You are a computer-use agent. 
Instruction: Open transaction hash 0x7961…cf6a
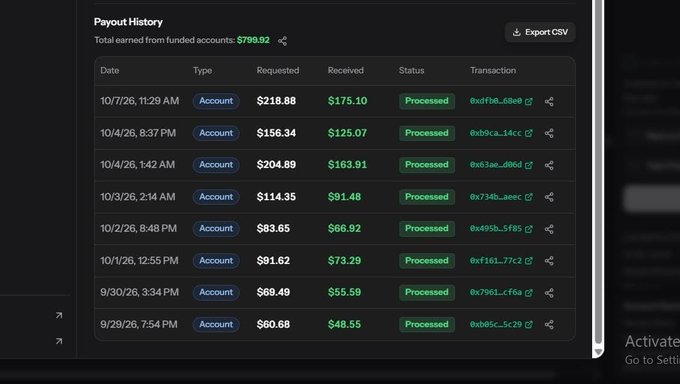click(x=496, y=292)
